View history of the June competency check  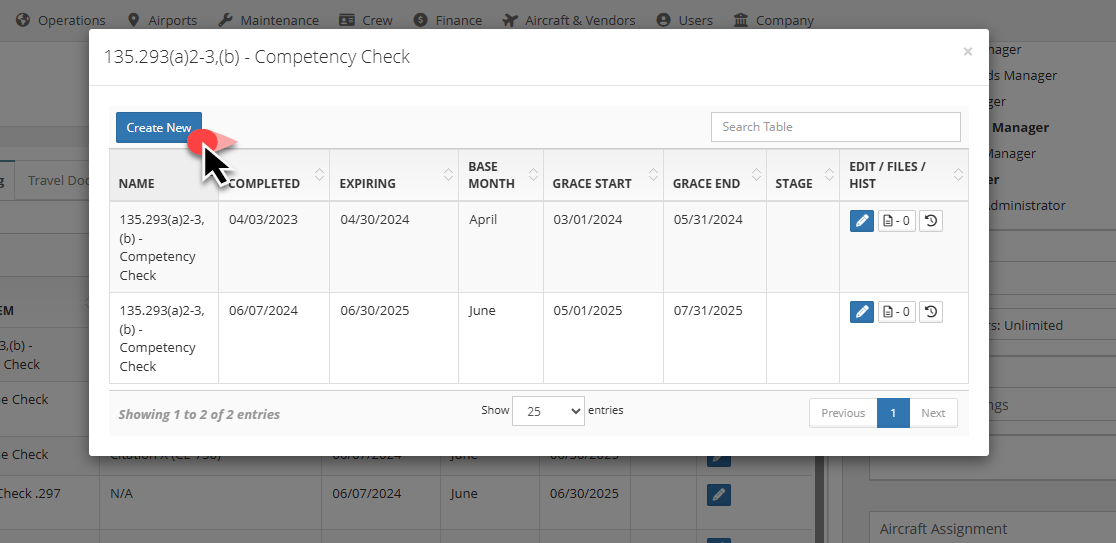coord(931,312)
